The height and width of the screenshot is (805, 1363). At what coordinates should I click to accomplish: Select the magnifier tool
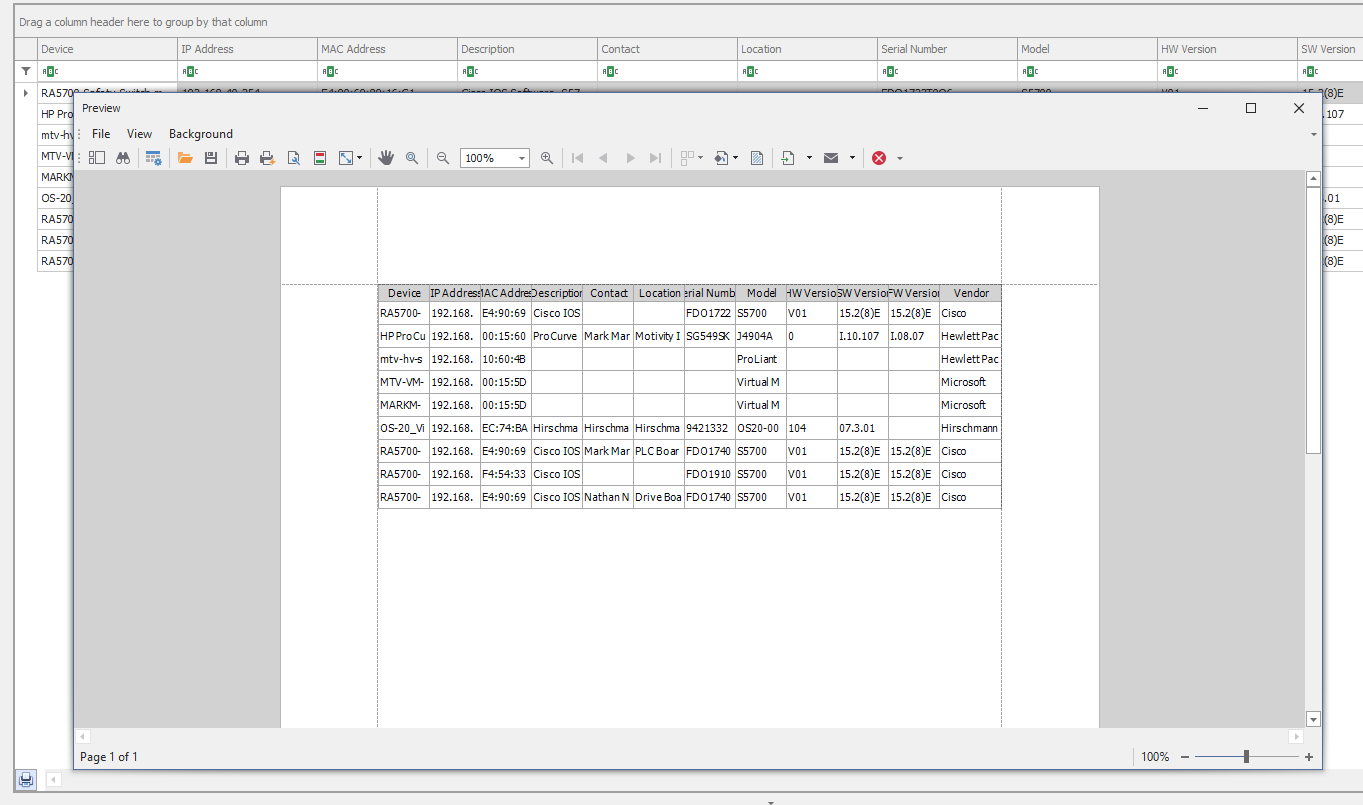pyautogui.click(x=411, y=158)
